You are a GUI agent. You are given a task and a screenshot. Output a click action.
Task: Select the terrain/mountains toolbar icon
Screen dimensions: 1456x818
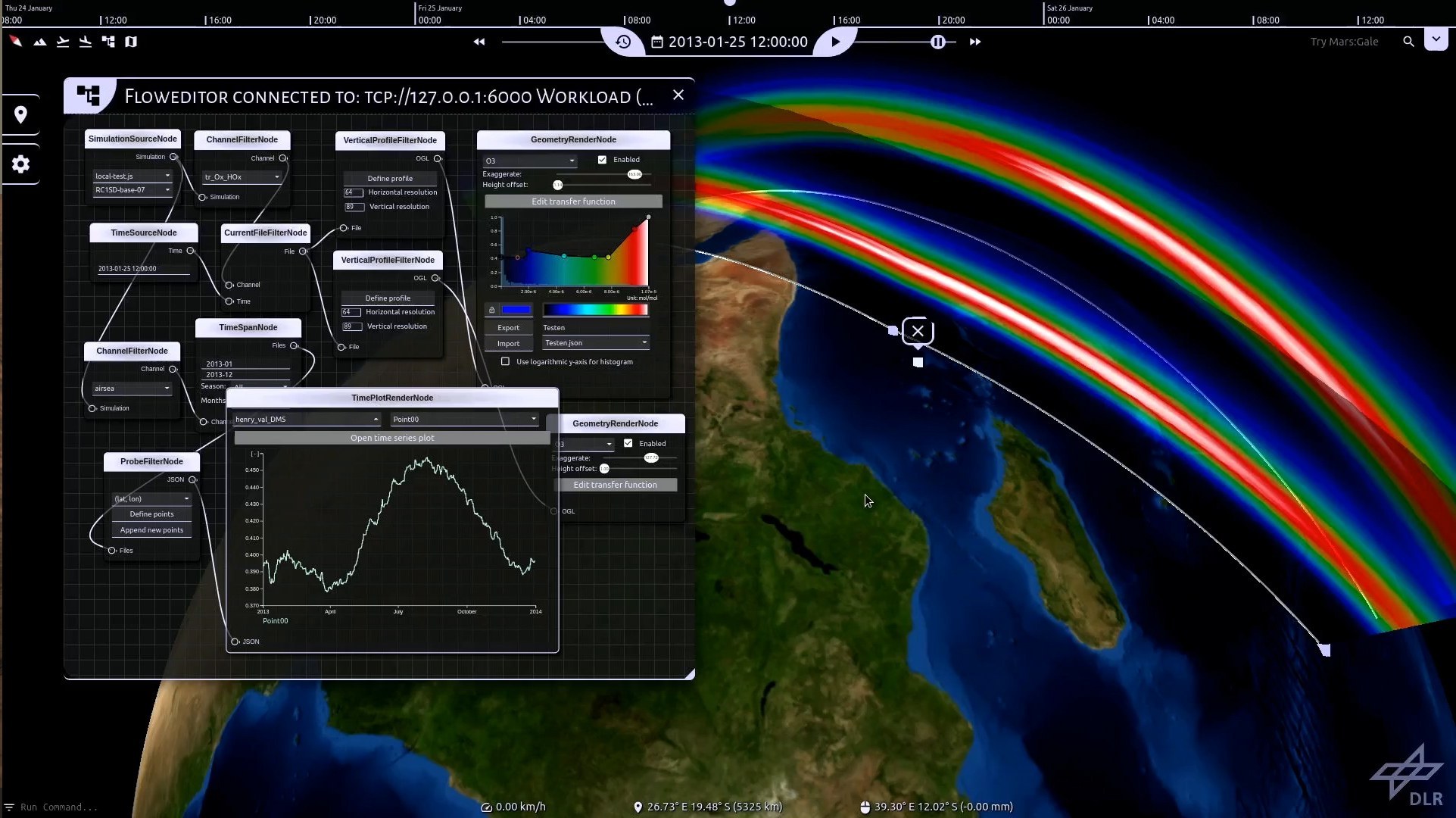(40, 42)
